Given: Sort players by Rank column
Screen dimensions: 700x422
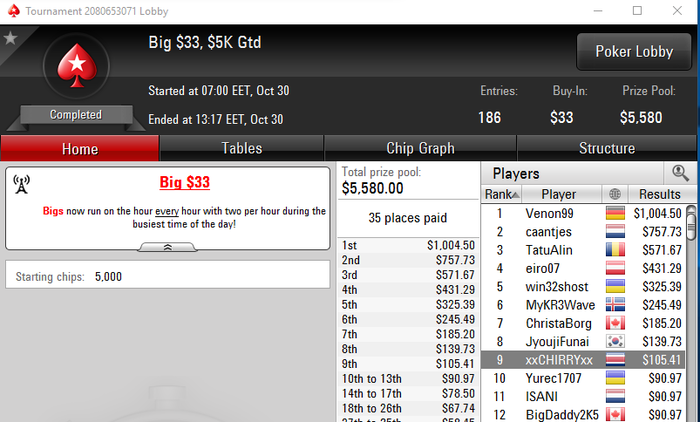Looking at the screenshot, I should click(x=501, y=194).
